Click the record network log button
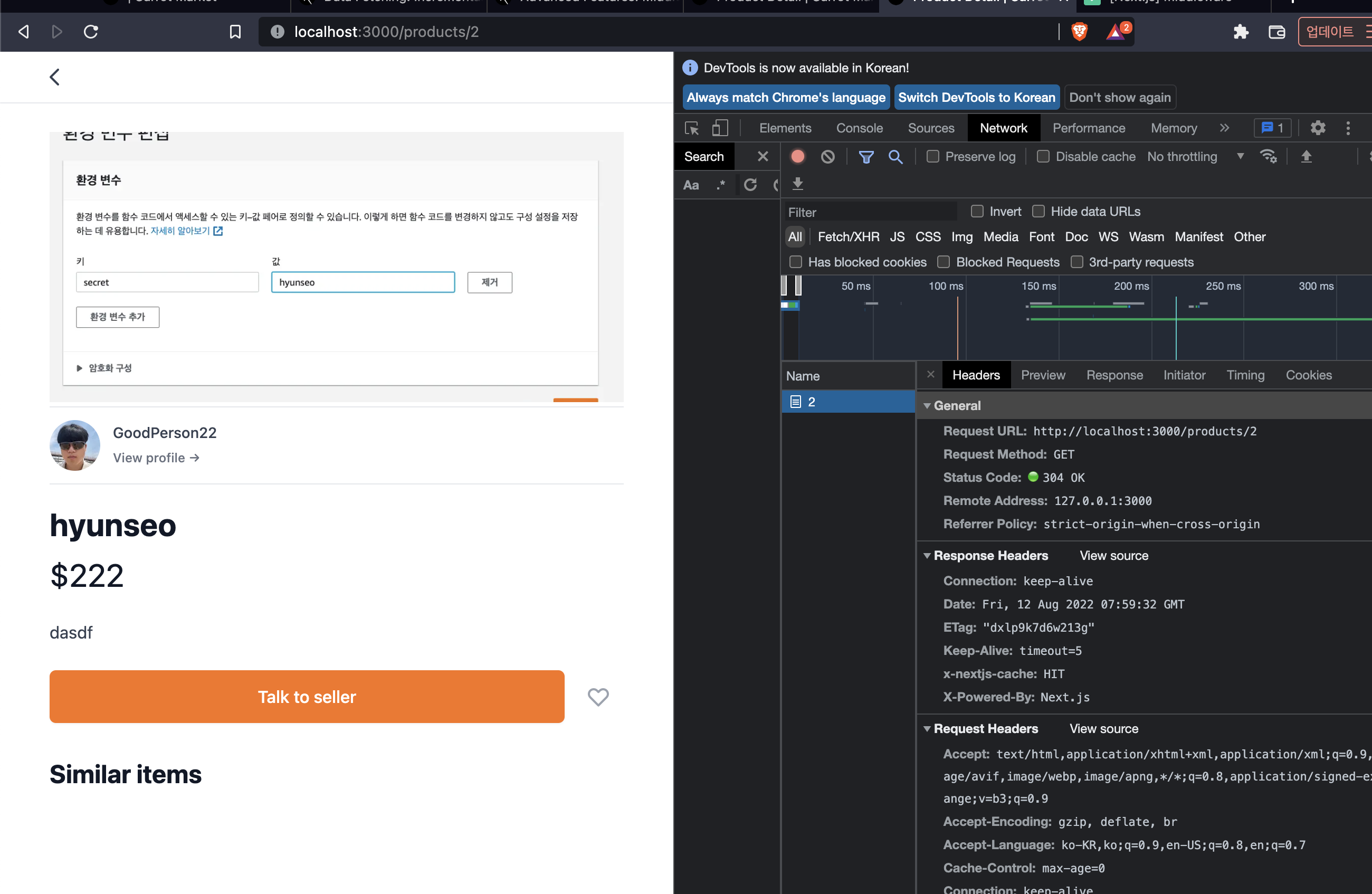 [x=798, y=156]
